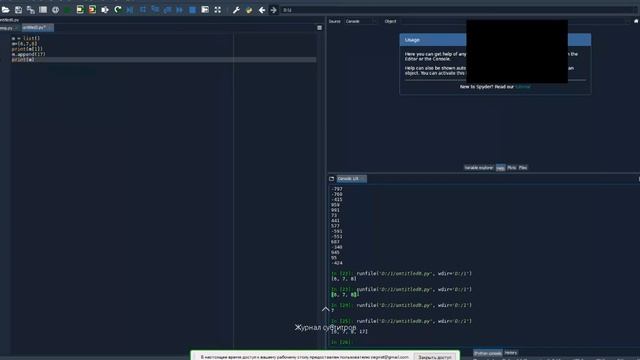The width and height of the screenshot is (640, 360).
Task: Switch to the History bottom tab
Action: tap(511, 353)
